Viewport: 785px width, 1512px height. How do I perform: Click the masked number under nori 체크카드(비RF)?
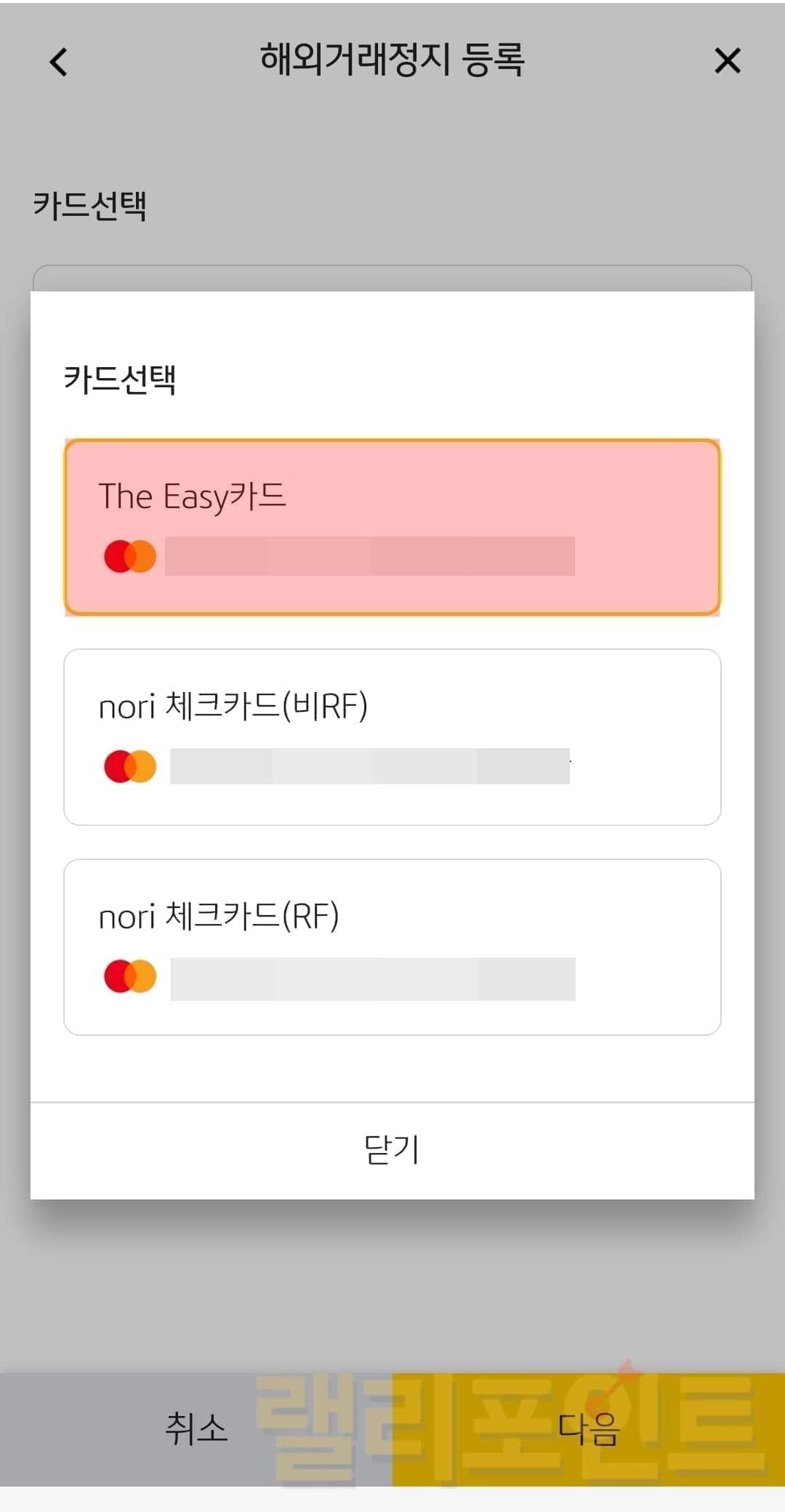pyautogui.click(x=369, y=766)
